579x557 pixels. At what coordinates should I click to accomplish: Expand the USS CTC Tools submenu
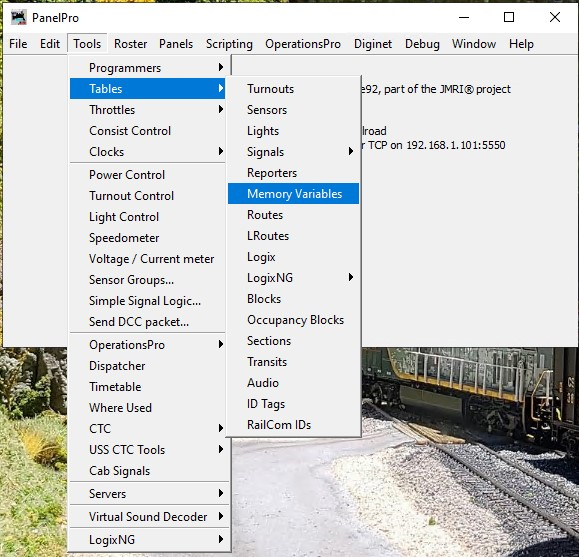[149, 450]
